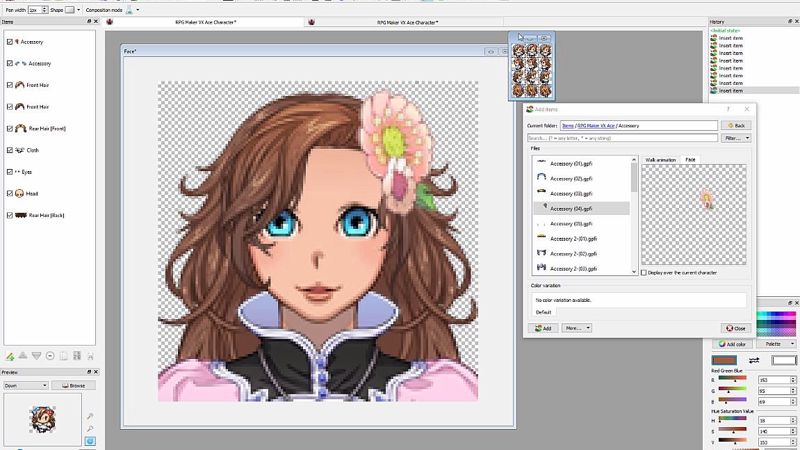Select Accessory (05).gpfi file
This screenshot has width=800, height=450.
tap(581, 223)
